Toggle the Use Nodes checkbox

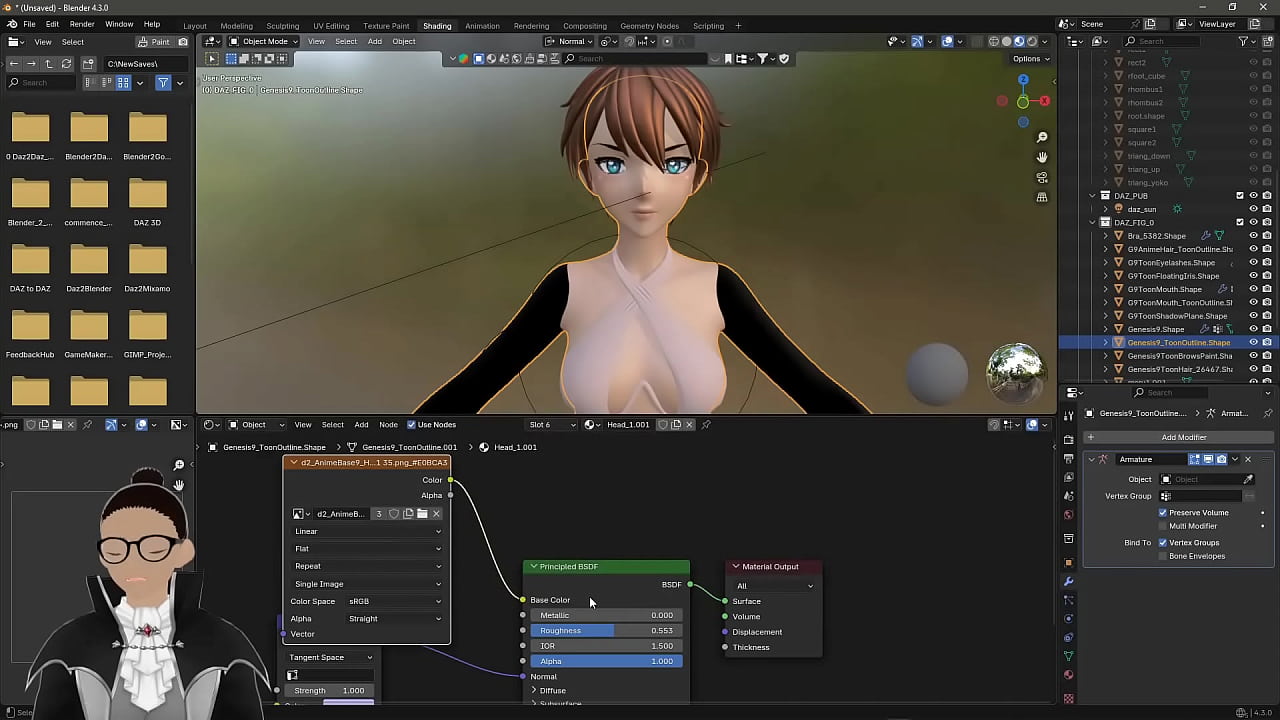(x=410, y=425)
